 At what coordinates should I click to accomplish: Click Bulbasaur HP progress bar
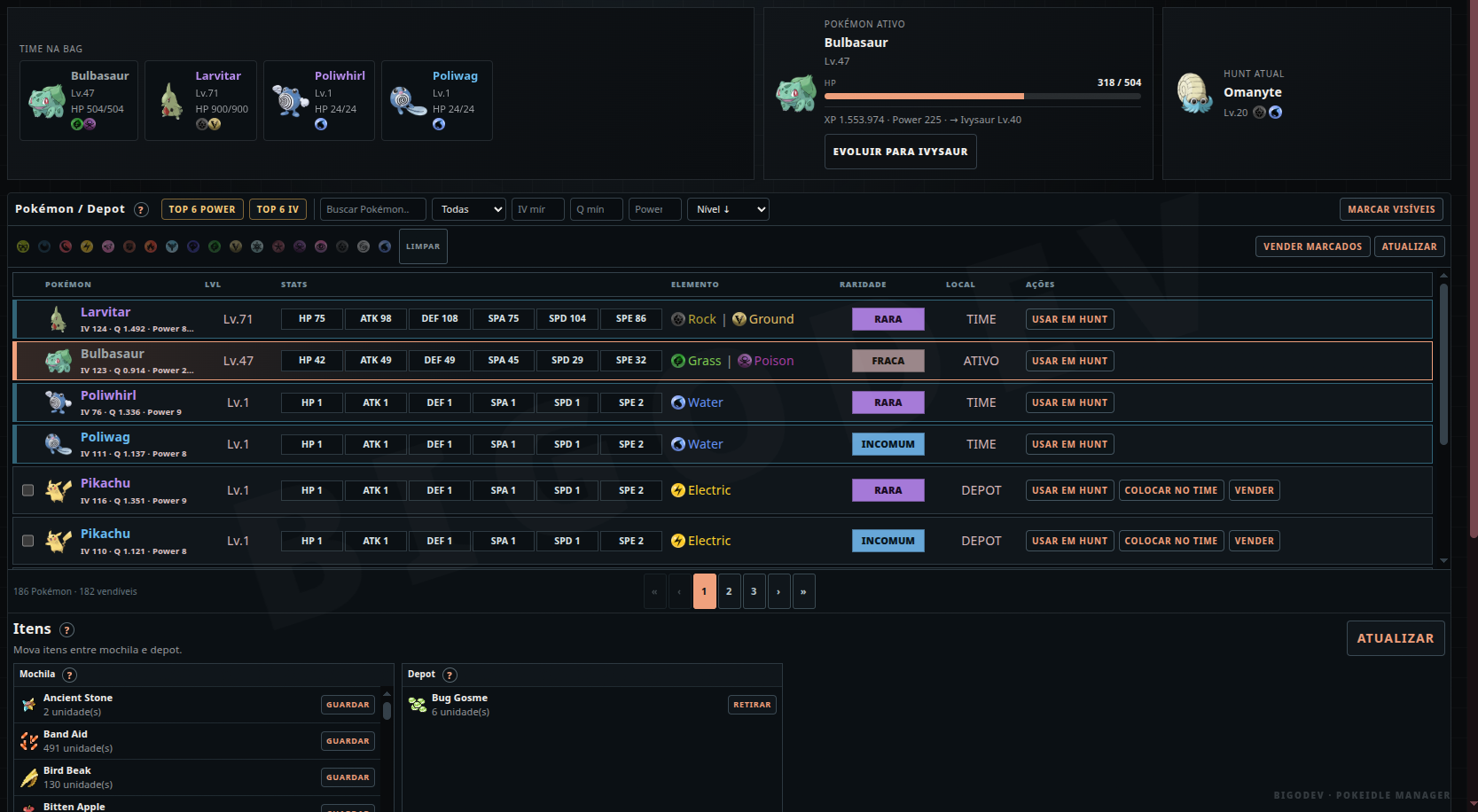(x=982, y=96)
